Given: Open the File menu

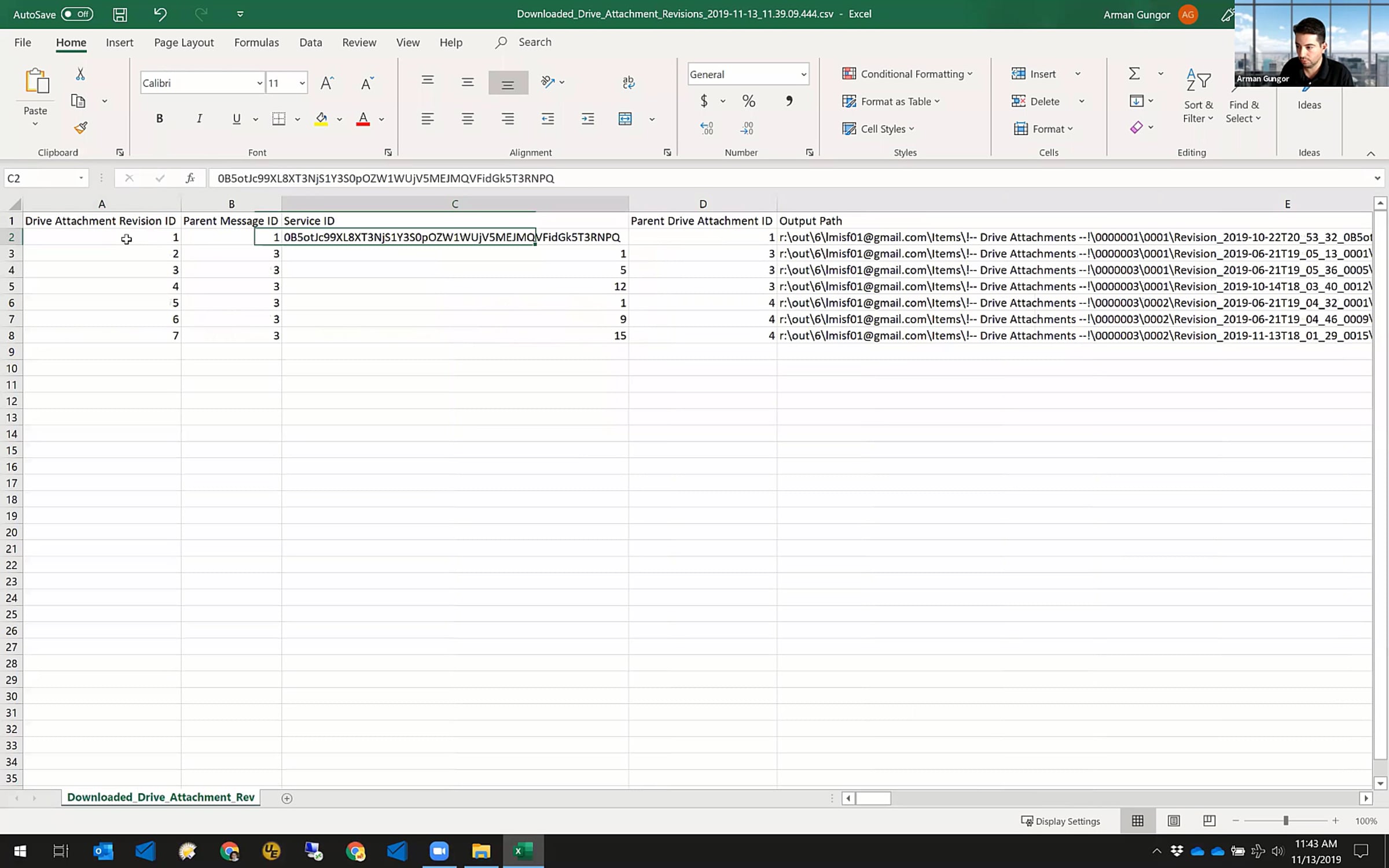Looking at the screenshot, I should (x=23, y=42).
